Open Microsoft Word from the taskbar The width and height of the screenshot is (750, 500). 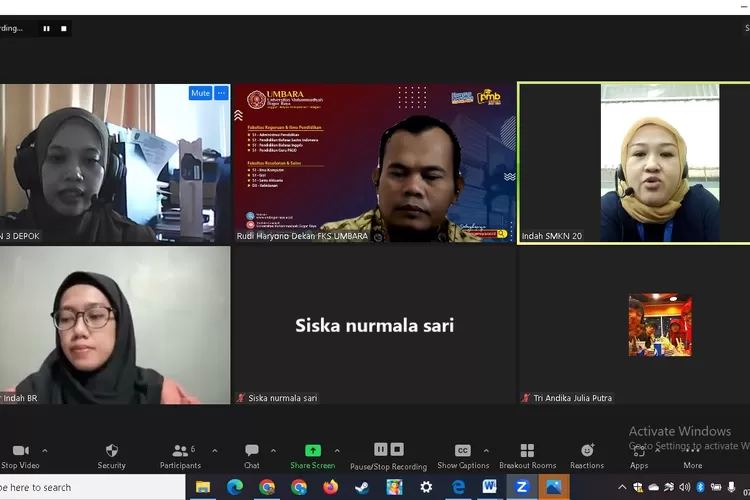pos(489,487)
